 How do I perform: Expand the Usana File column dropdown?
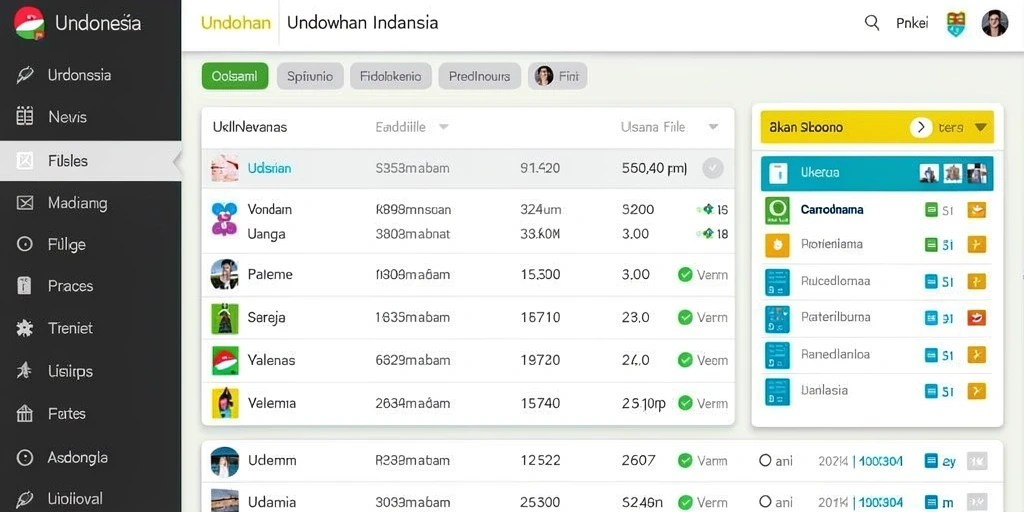click(x=713, y=127)
